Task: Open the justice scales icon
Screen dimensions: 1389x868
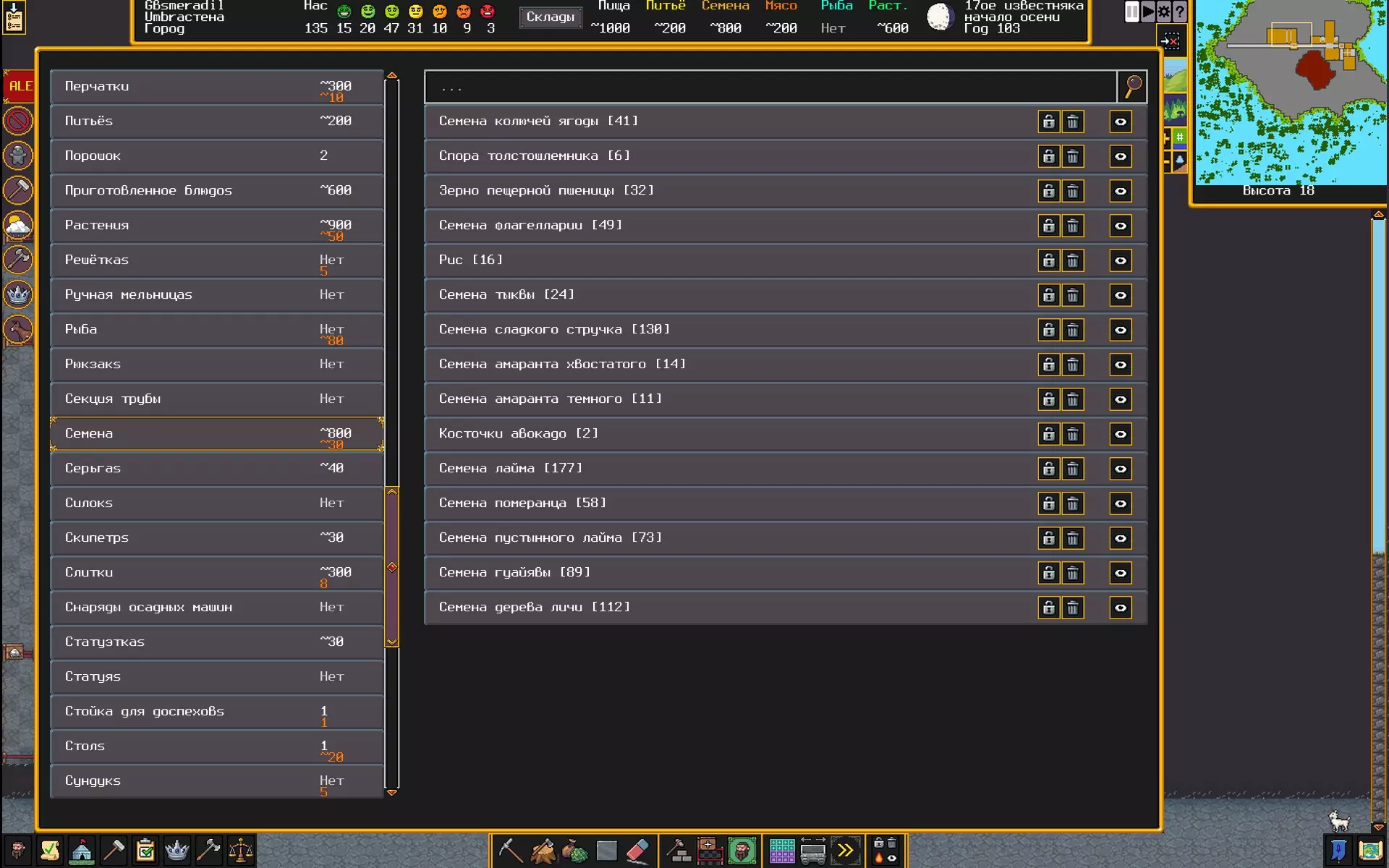Action: [x=240, y=851]
